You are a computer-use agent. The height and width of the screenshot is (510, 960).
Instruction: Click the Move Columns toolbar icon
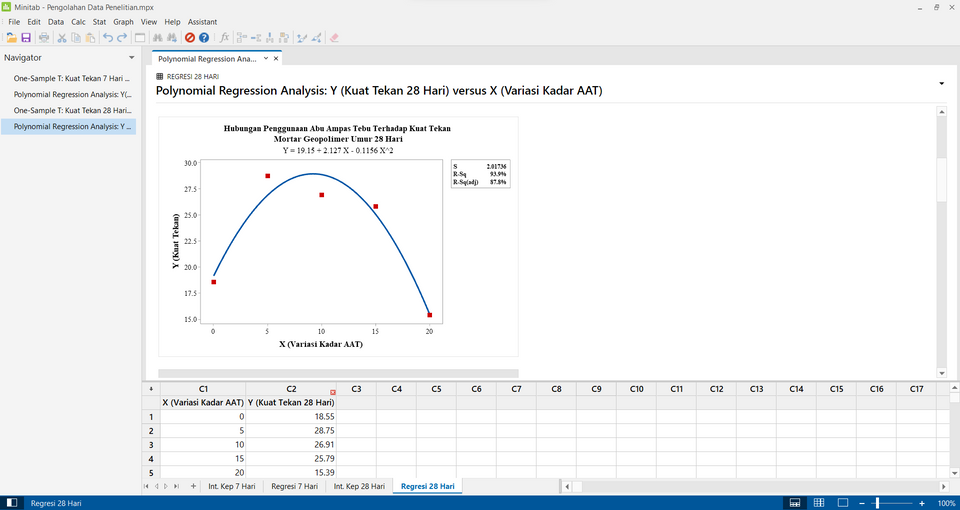tap(284, 38)
